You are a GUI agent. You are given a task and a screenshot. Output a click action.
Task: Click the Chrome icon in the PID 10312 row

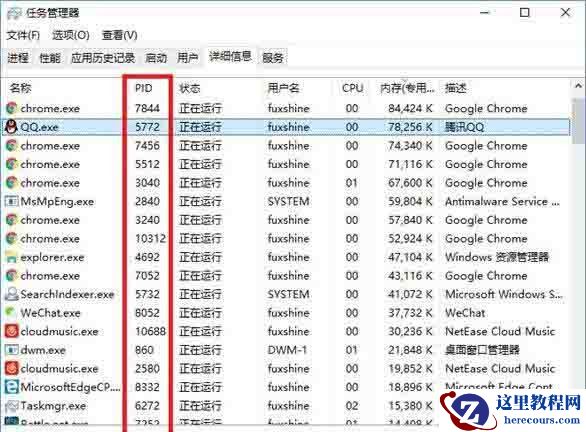coord(12,238)
